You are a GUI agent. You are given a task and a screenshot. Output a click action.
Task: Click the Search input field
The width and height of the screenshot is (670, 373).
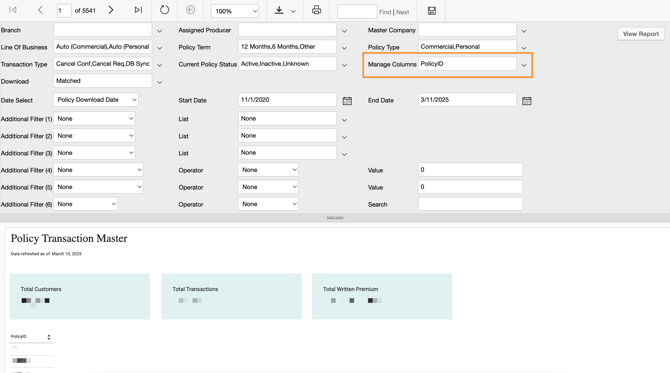click(470, 204)
